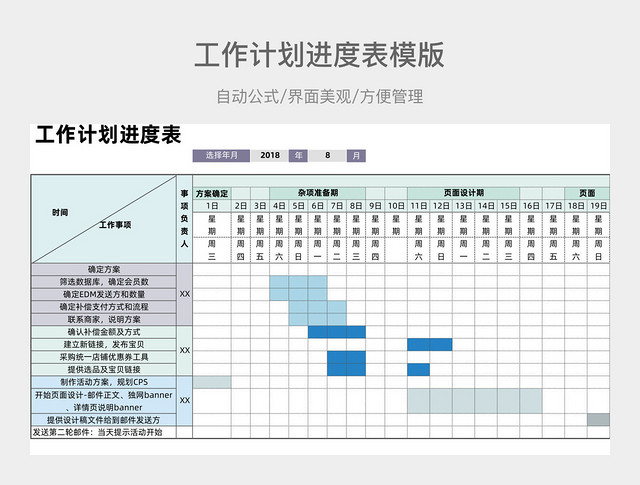
Task: Select the 确定方案 task row
Action: coord(104,269)
